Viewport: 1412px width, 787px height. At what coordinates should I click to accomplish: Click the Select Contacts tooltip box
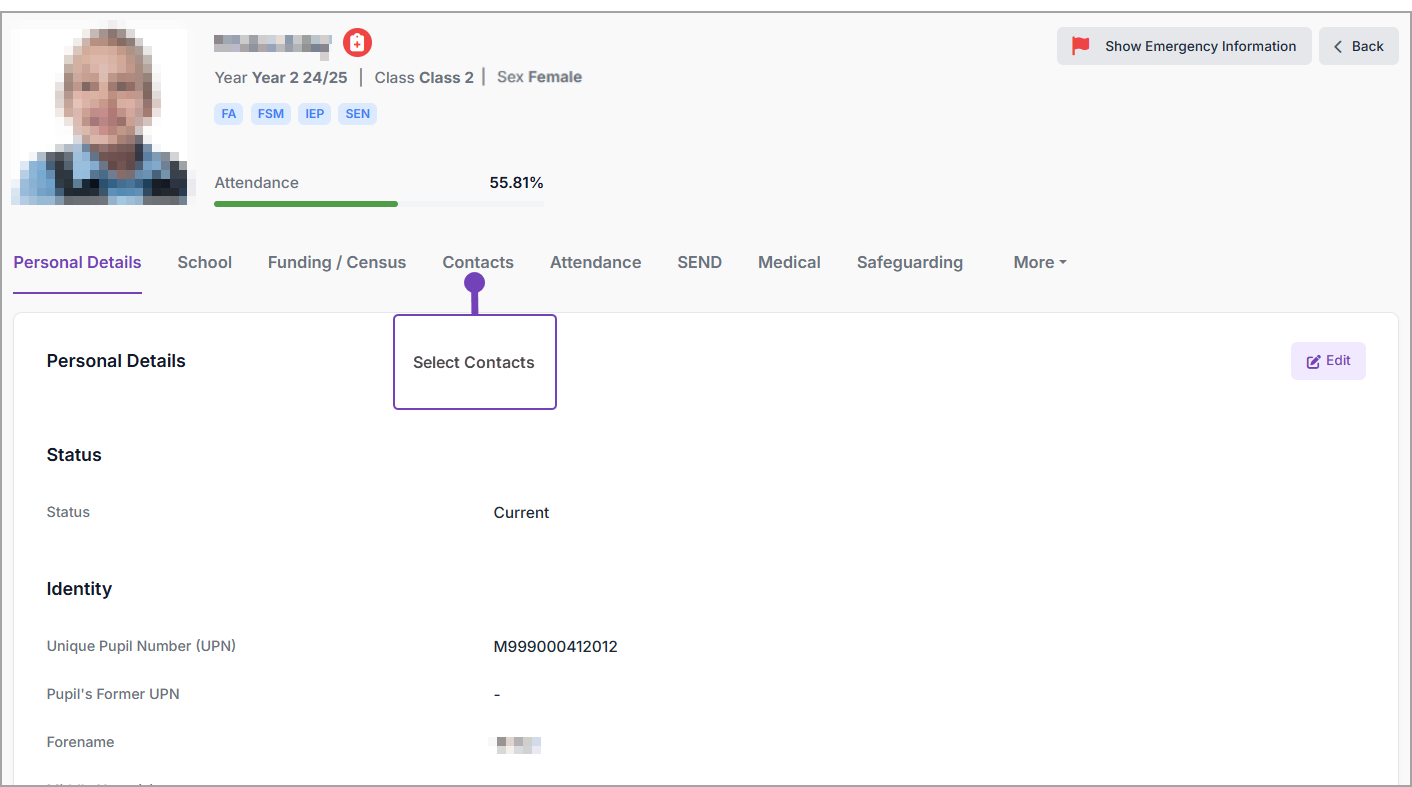point(474,362)
